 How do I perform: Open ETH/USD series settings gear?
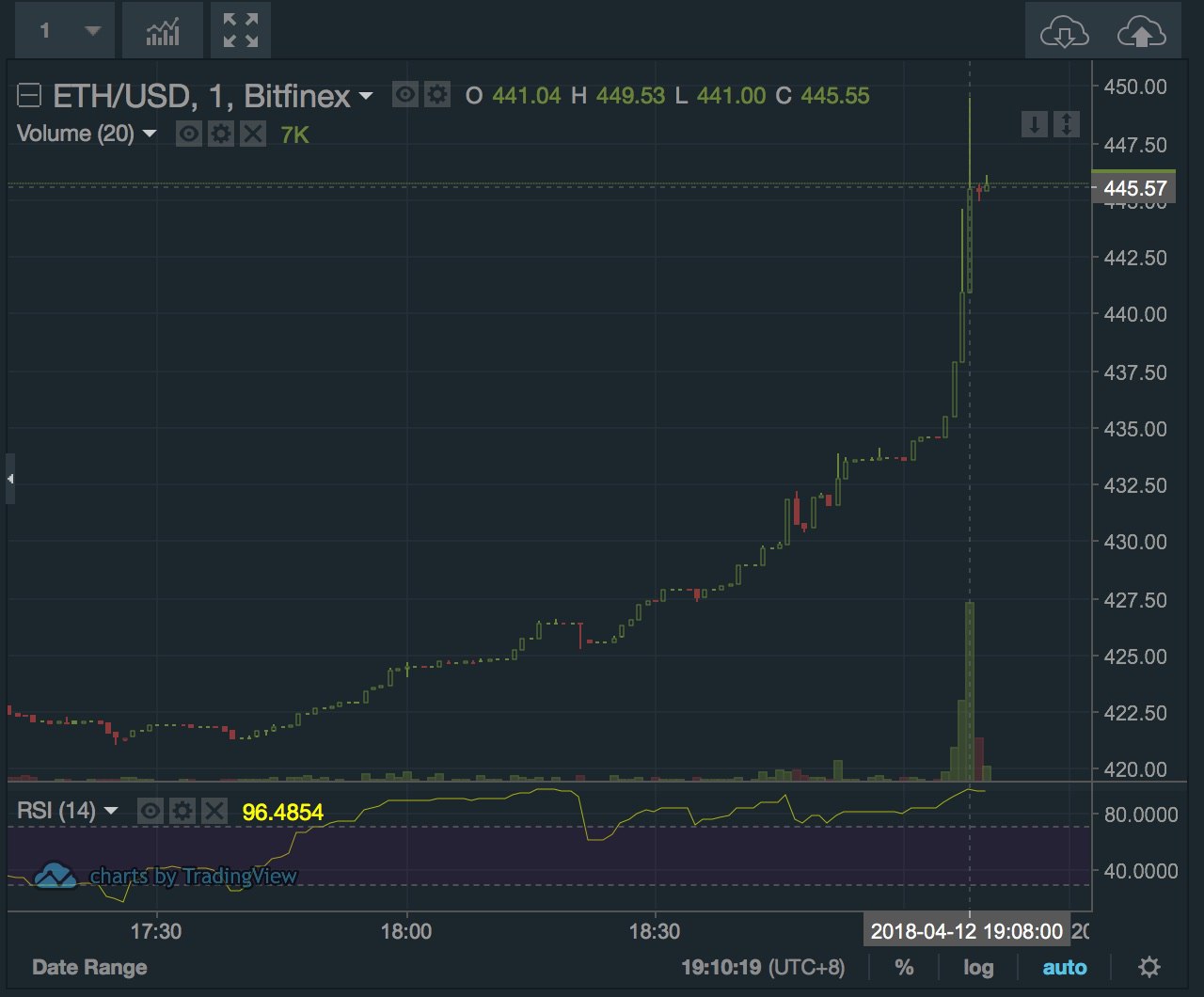point(436,95)
